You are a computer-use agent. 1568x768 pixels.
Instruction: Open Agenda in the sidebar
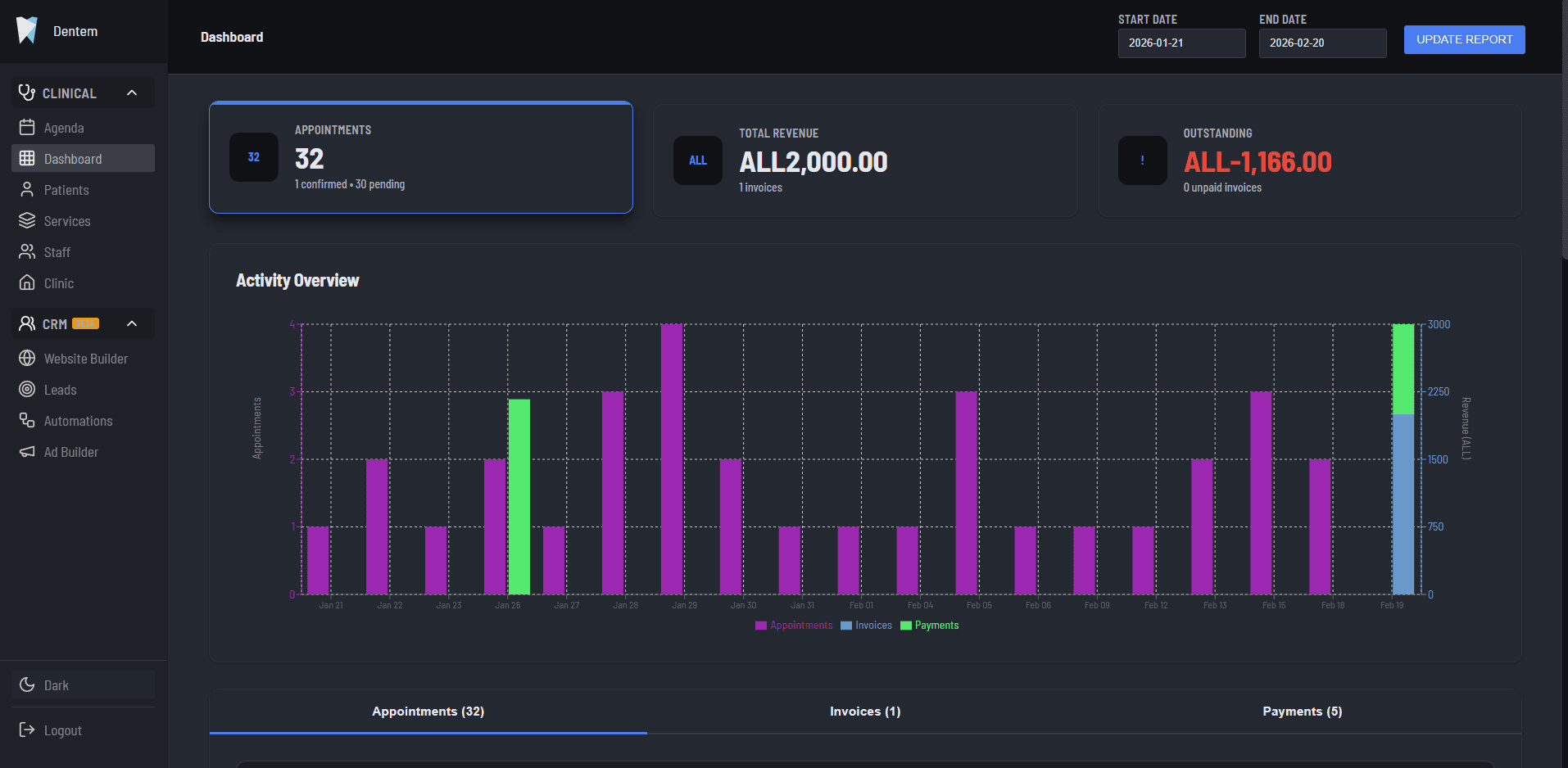(83, 127)
